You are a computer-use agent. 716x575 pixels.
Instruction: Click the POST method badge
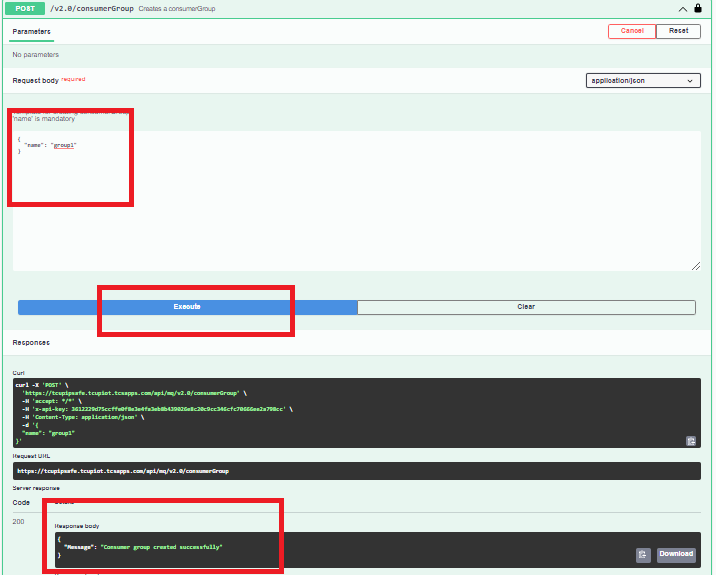25,8
